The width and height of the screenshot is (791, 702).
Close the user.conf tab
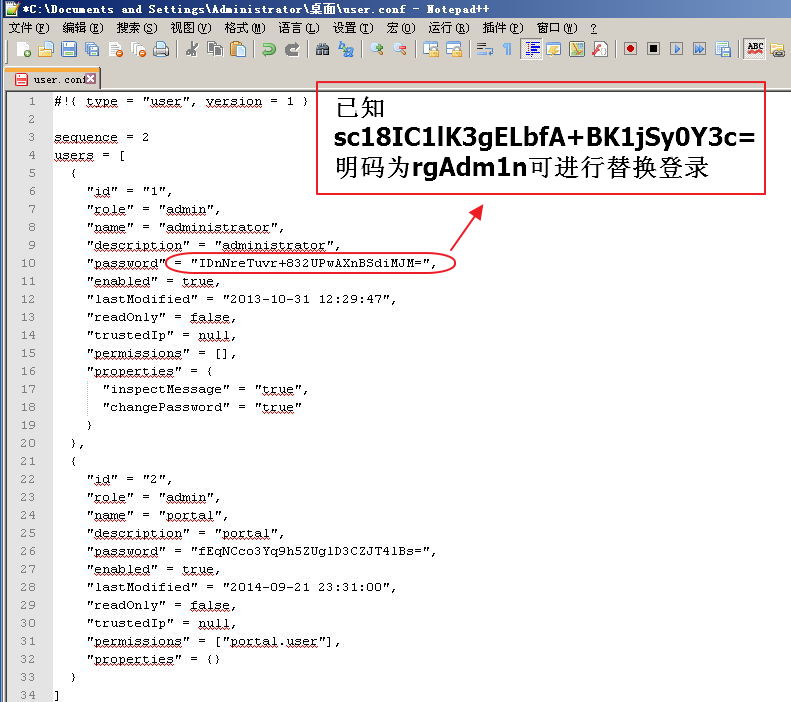(x=90, y=78)
